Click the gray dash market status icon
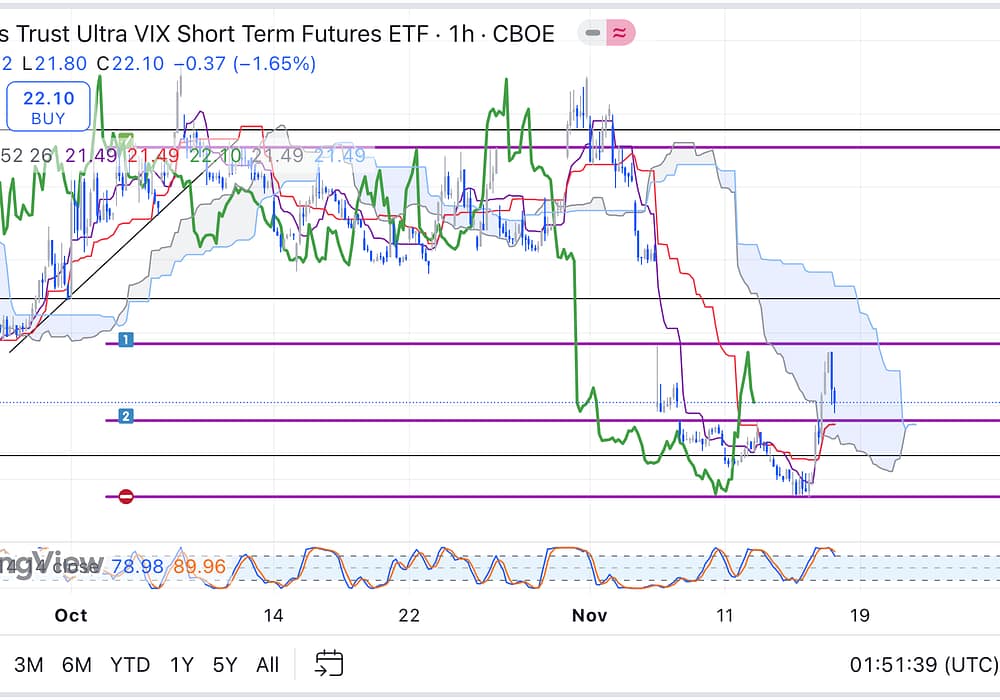 (593, 33)
